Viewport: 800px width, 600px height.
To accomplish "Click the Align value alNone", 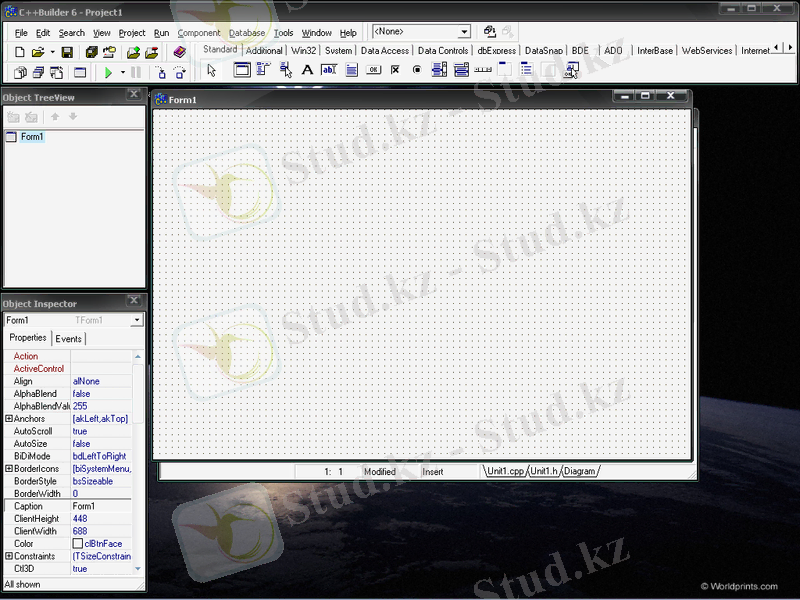I will 101,381.
